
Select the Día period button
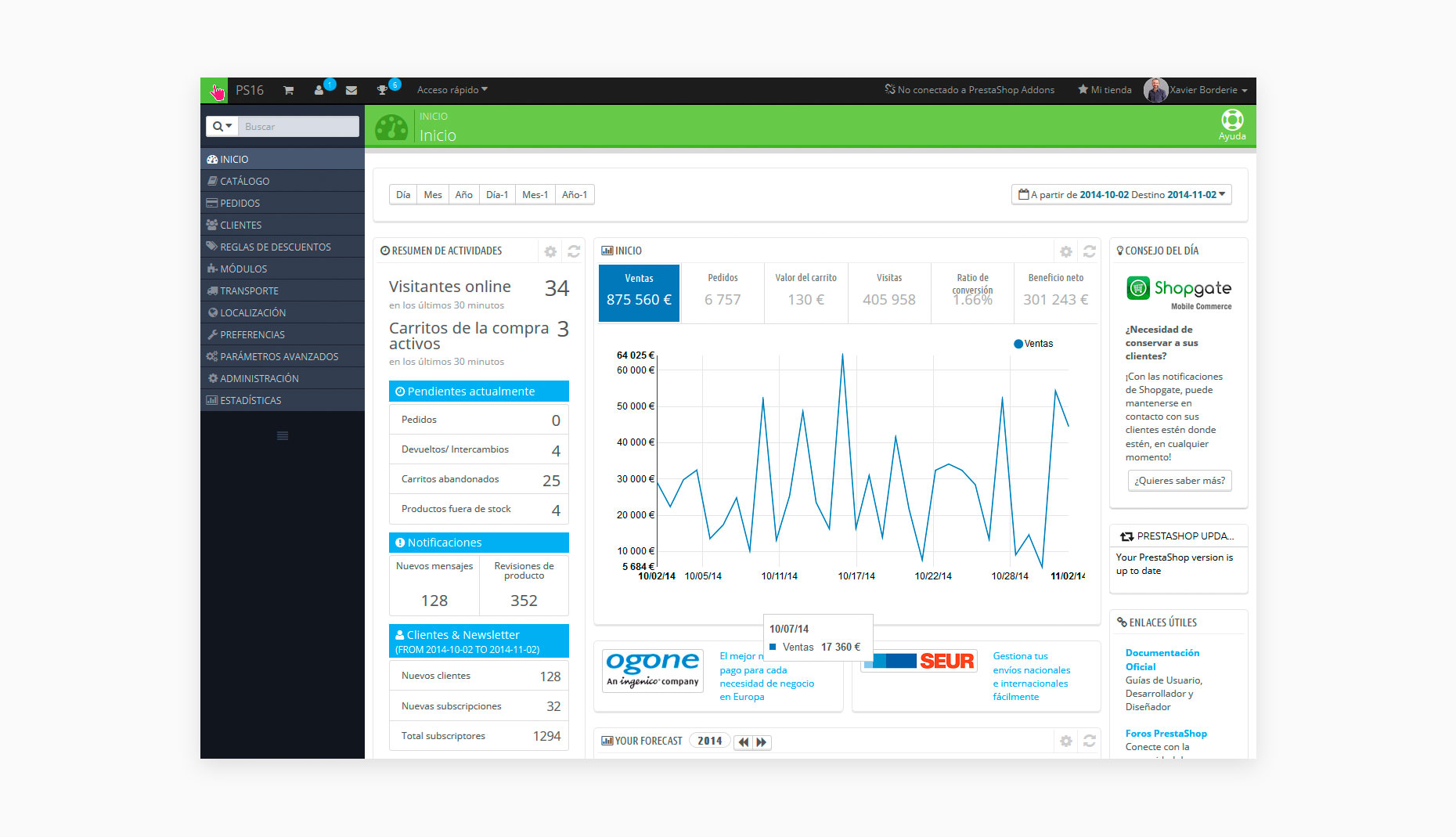click(x=403, y=195)
